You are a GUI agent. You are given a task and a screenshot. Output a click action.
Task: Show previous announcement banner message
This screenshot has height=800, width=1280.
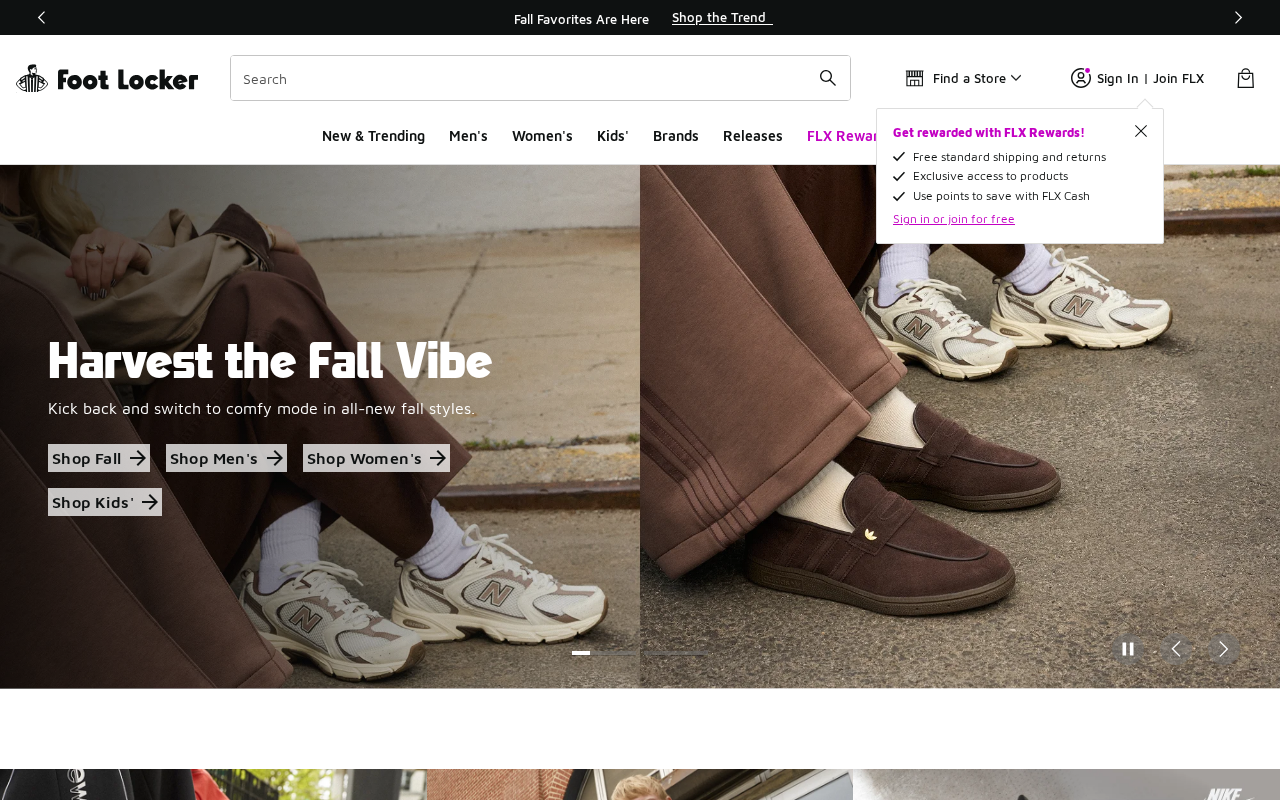tap(41, 17)
